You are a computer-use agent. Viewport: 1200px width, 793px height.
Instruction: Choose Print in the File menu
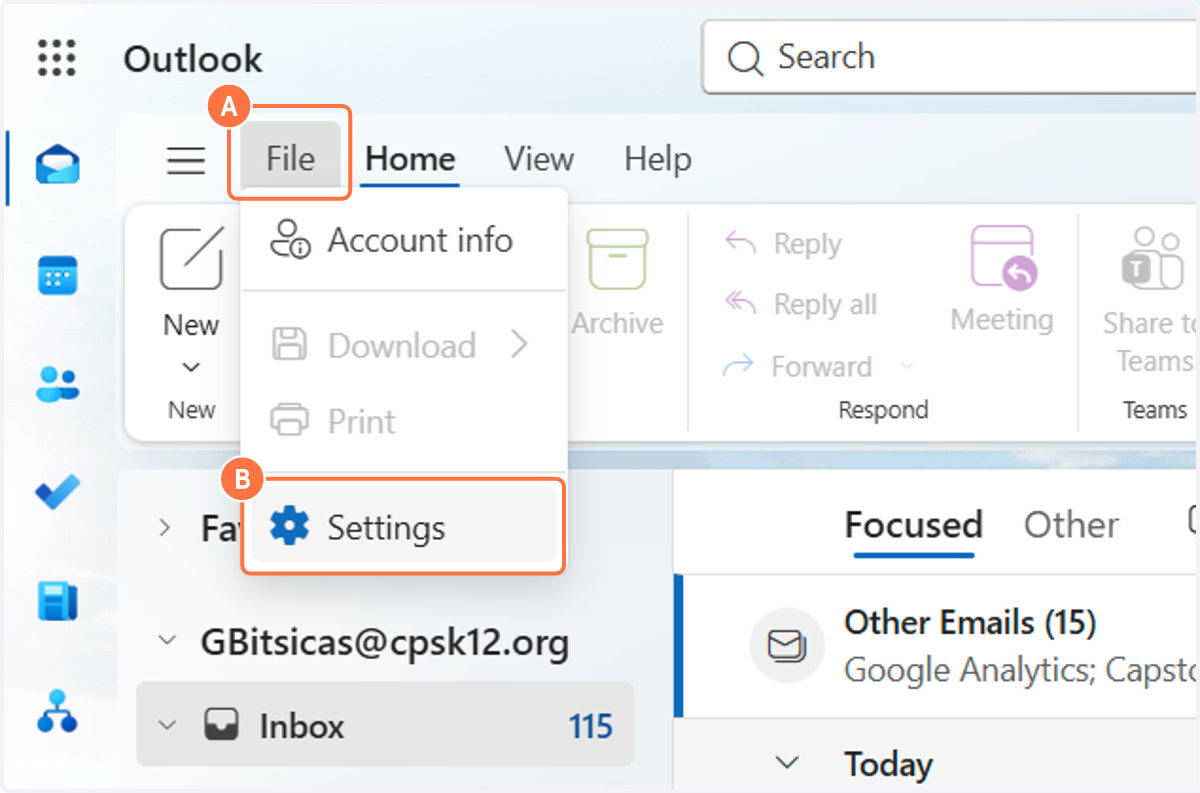click(x=404, y=421)
